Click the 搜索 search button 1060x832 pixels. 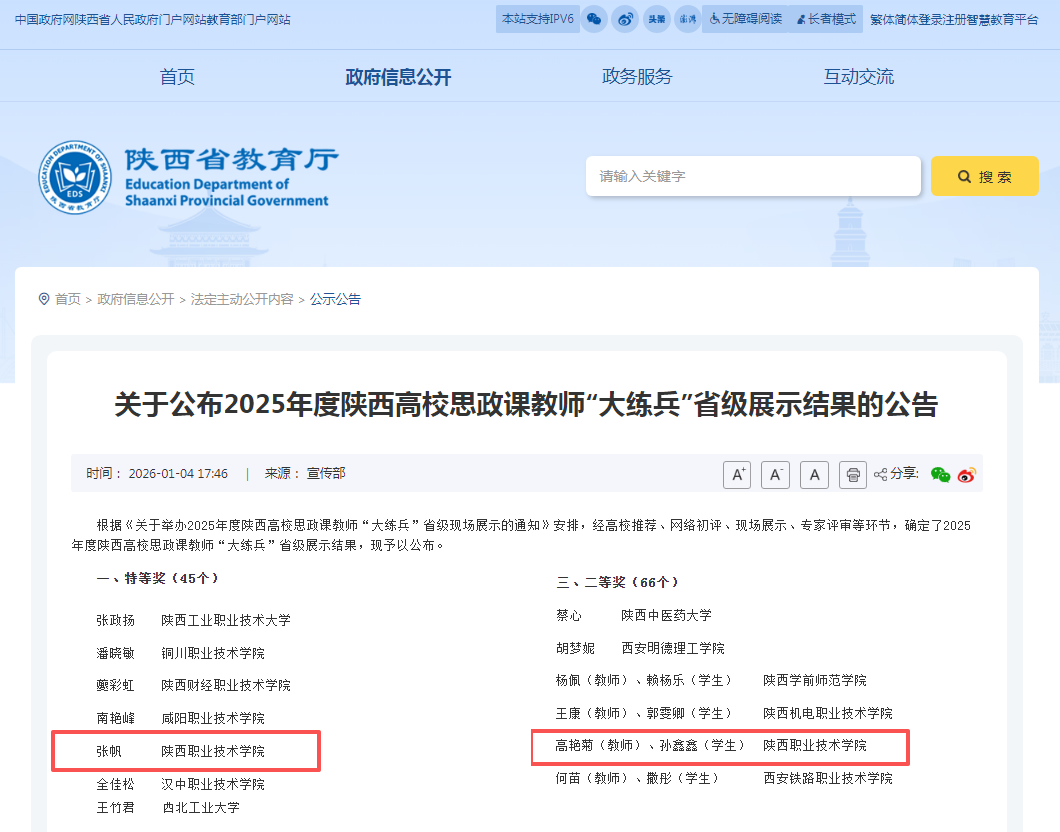984,175
